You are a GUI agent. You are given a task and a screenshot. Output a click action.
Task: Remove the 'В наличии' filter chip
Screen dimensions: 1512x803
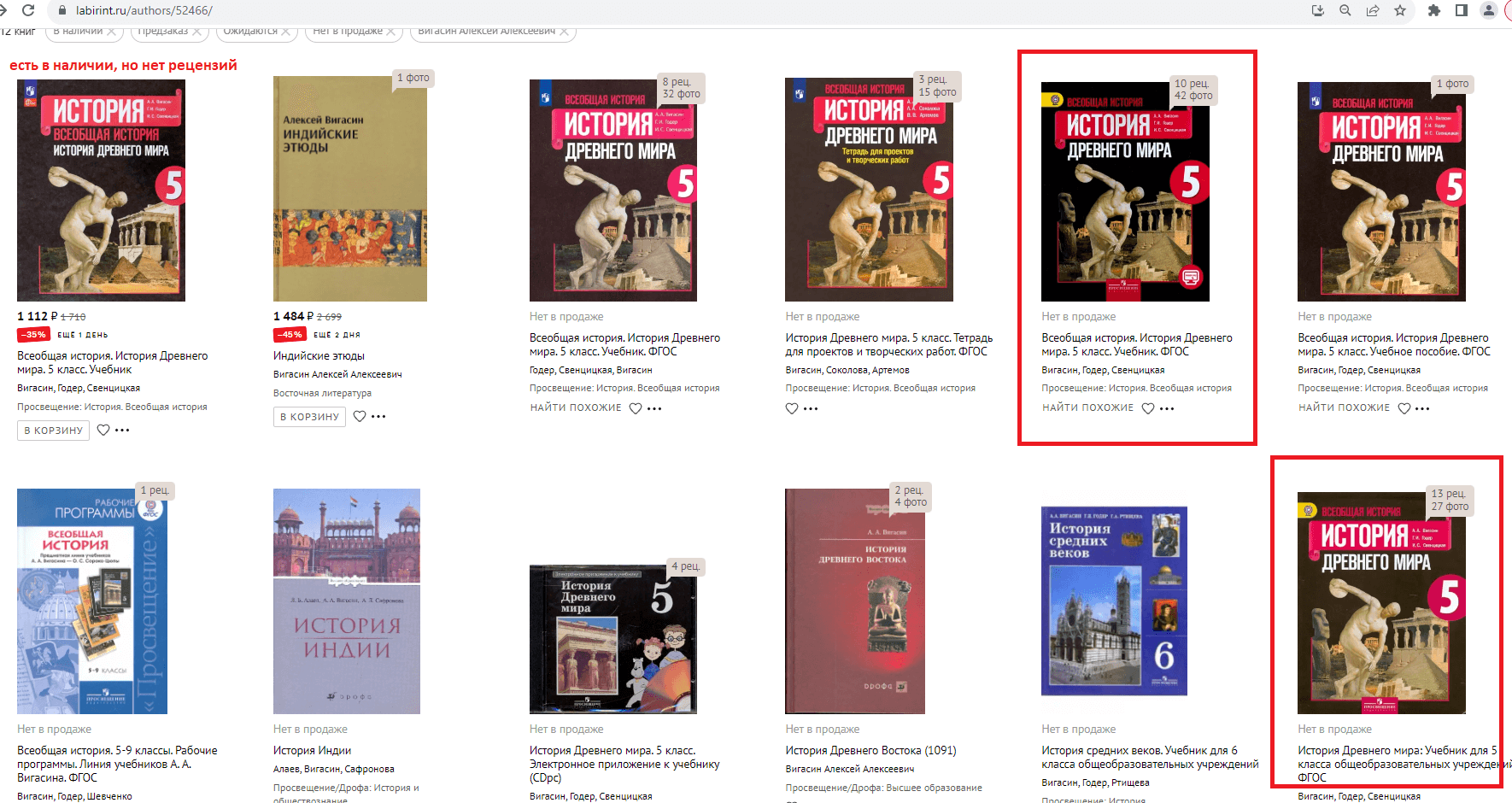(112, 32)
